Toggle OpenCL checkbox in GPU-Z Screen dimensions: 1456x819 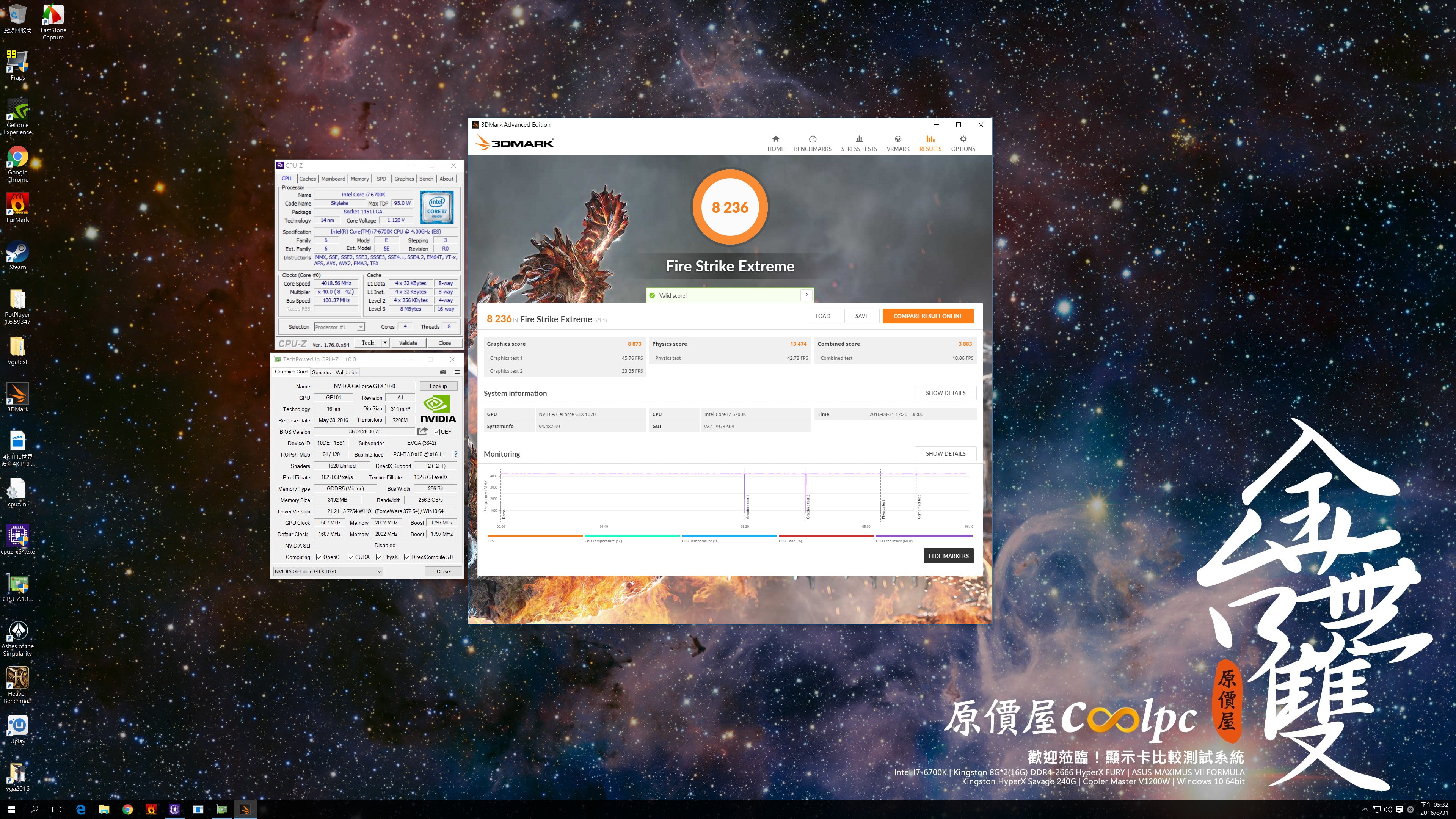pyautogui.click(x=319, y=557)
